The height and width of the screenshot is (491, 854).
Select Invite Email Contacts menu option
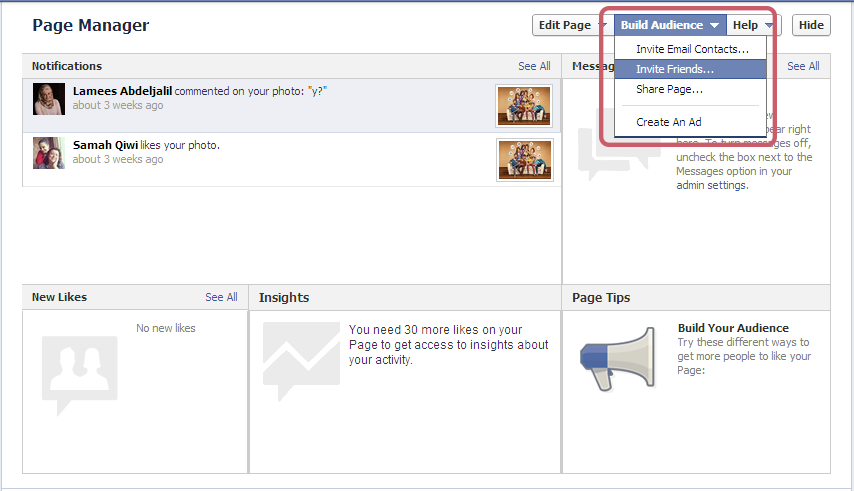tap(692, 49)
